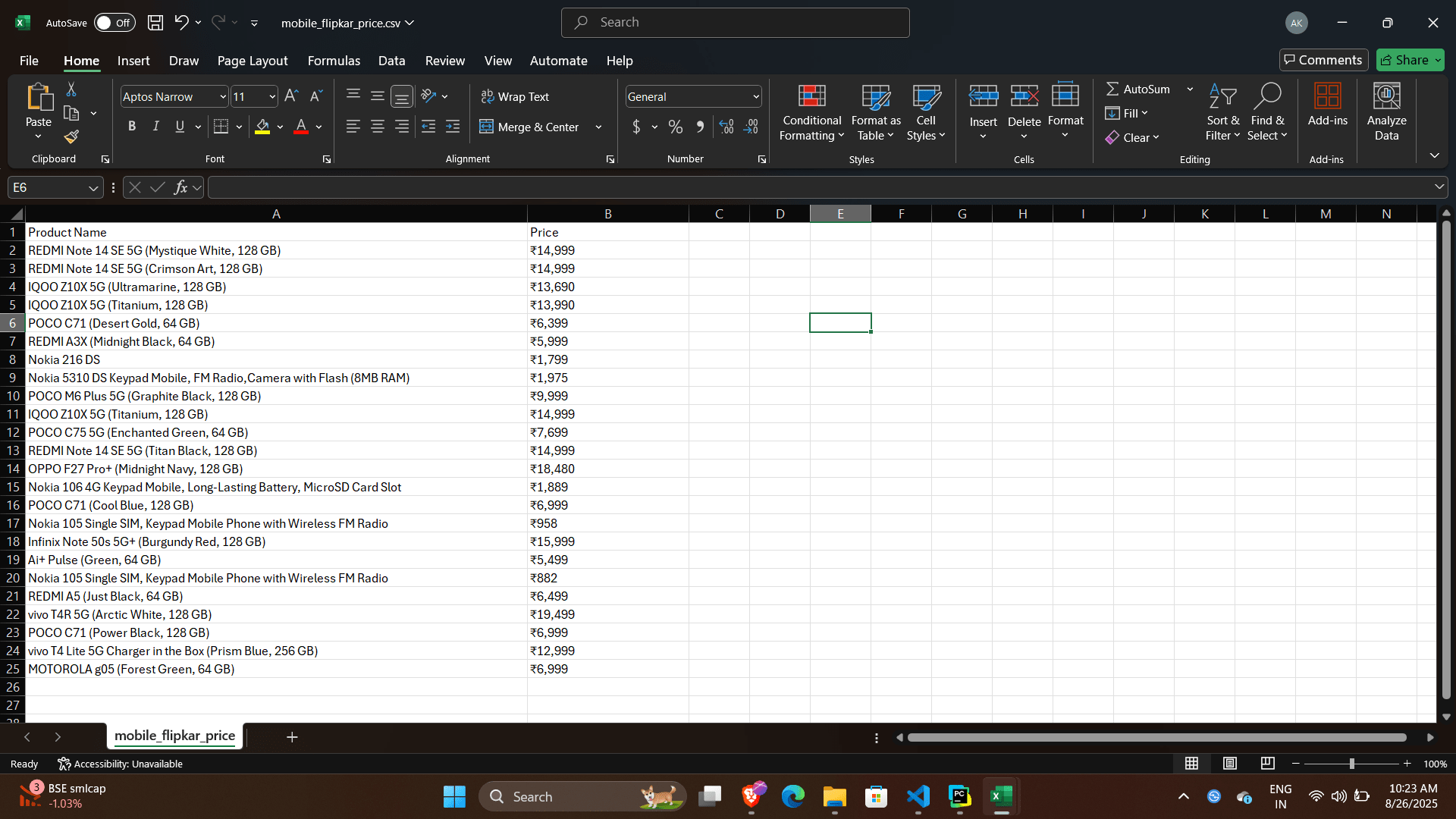Select the Format Painter brush icon
The image size is (1456, 819).
pos(71,136)
